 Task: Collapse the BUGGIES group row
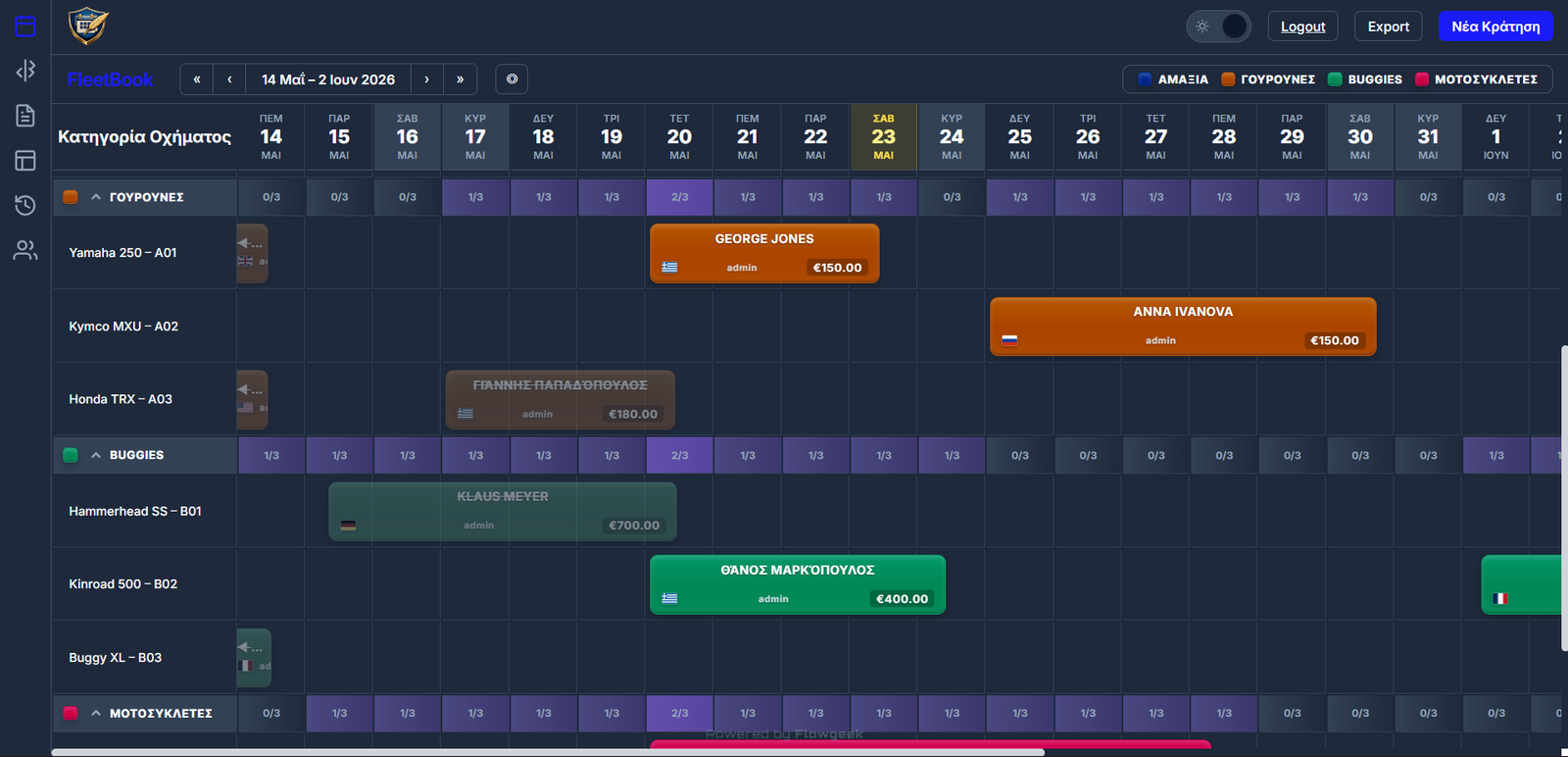[x=96, y=455]
